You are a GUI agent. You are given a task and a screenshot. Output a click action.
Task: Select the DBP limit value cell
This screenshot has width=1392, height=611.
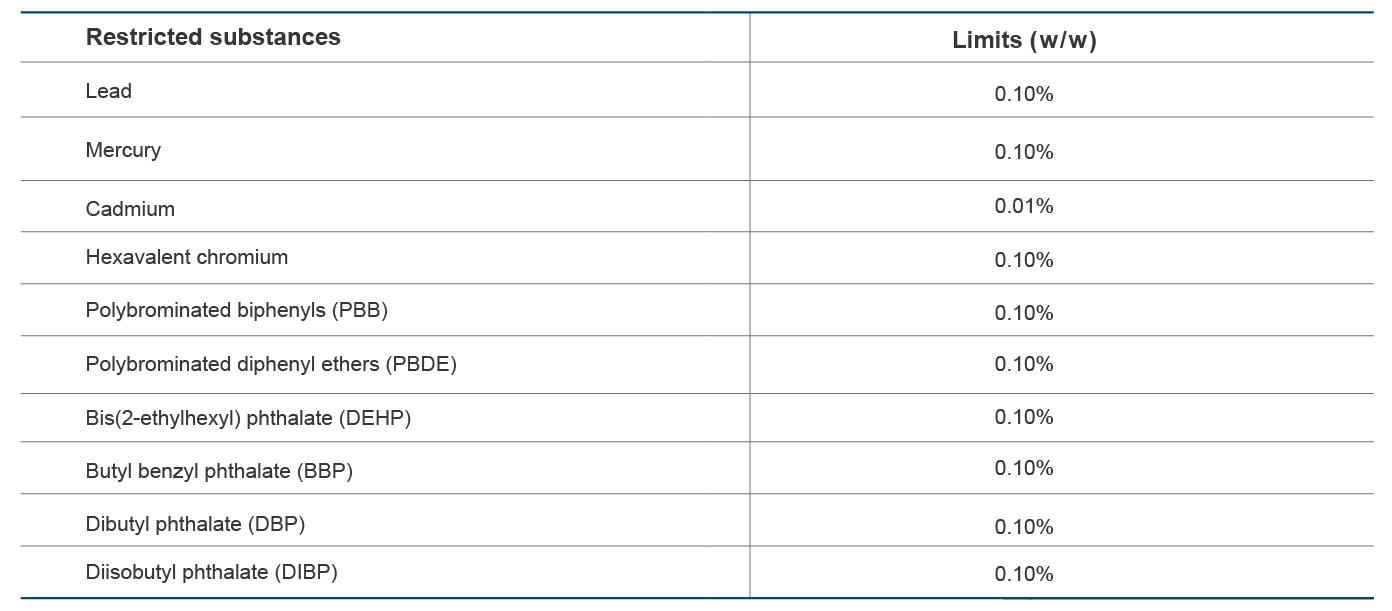click(1024, 527)
